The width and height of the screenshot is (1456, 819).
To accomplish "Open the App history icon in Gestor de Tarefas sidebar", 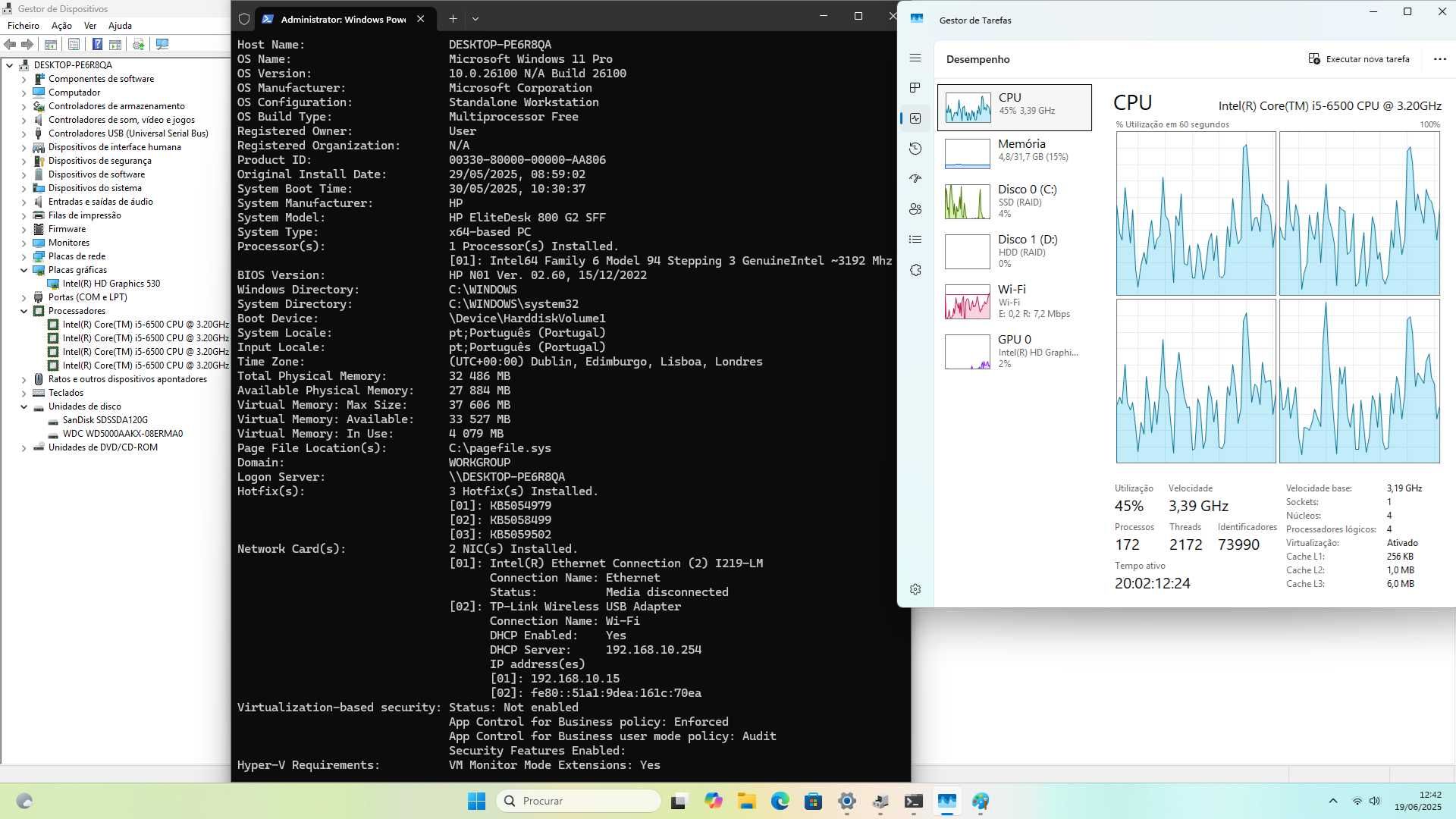I will click(x=915, y=149).
